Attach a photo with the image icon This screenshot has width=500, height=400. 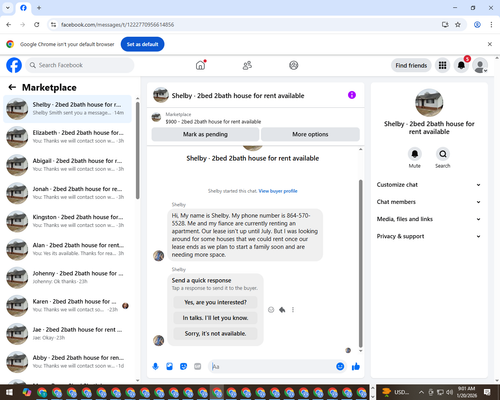pos(169,367)
